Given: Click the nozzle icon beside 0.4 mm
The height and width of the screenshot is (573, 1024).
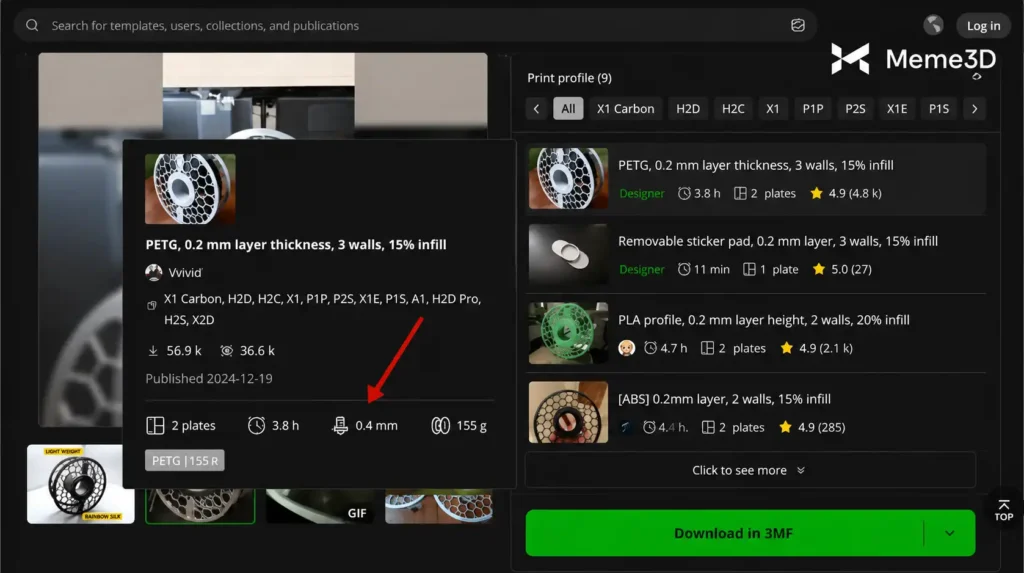Looking at the screenshot, I should (340, 425).
